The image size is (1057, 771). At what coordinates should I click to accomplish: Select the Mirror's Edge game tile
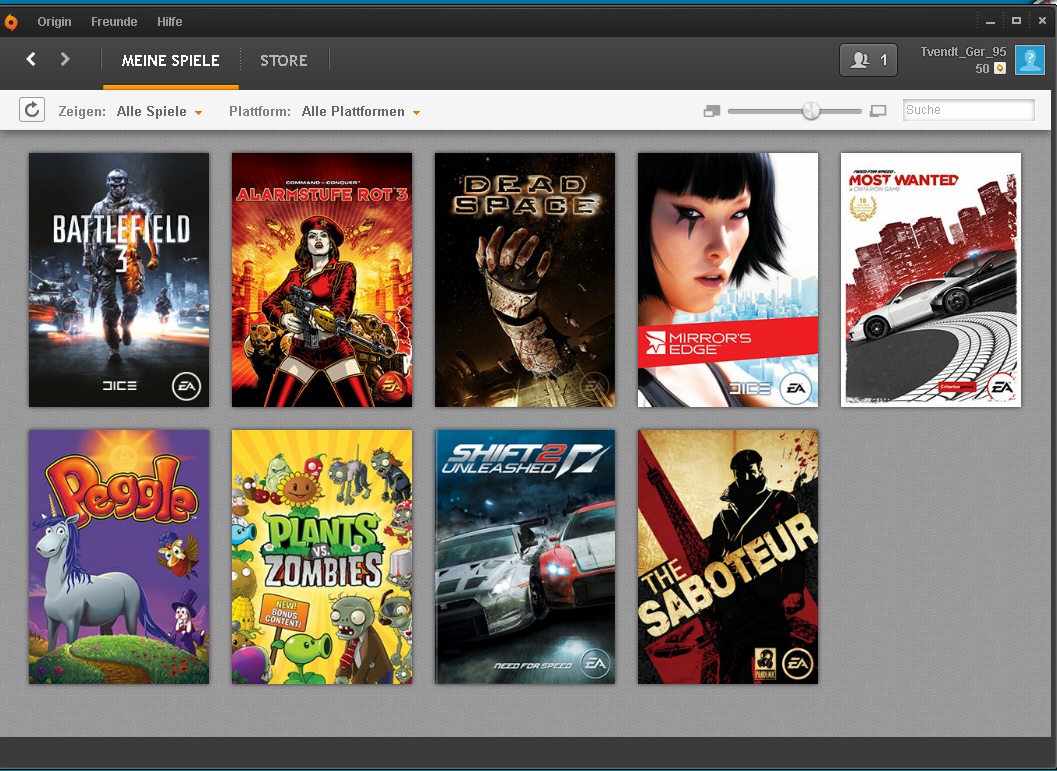pyautogui.click(x=727, y=280)
